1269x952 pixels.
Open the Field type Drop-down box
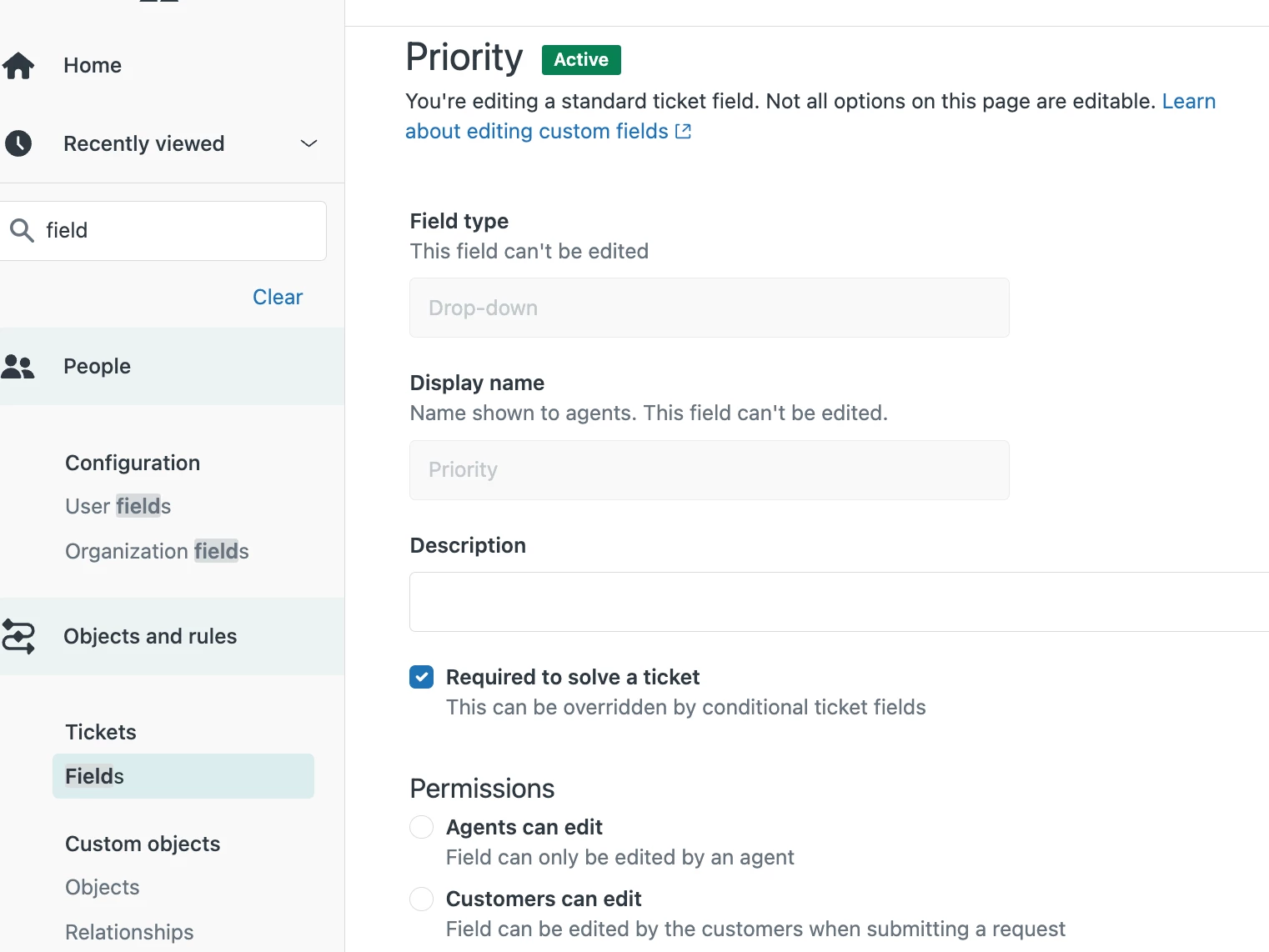tap(709, 308)
